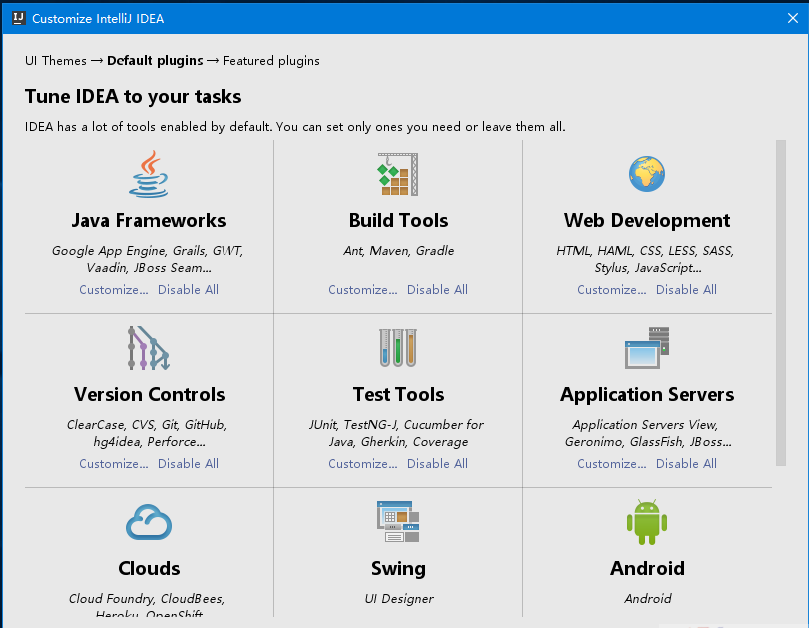This screenshot has height=628, width=809.
Task: Click the 'Tune IDEA to your tasks' title
Action: pyautogui.click(x=133, y=96)
